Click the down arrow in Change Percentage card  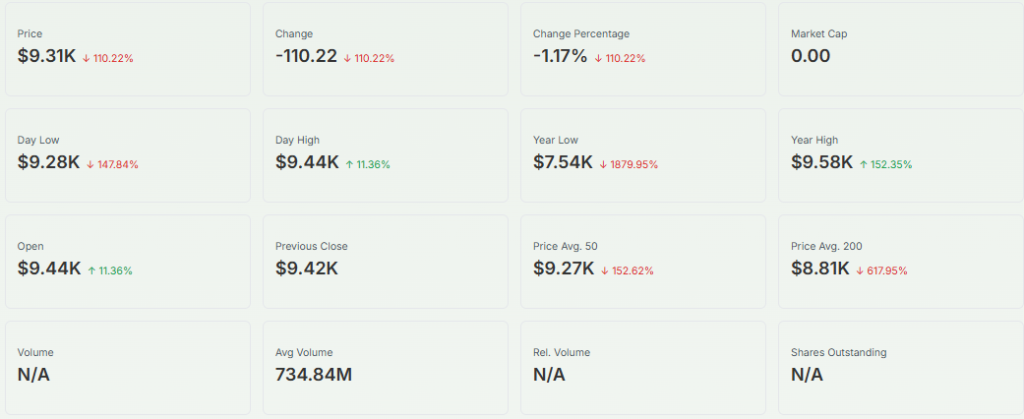click(598, 58)
